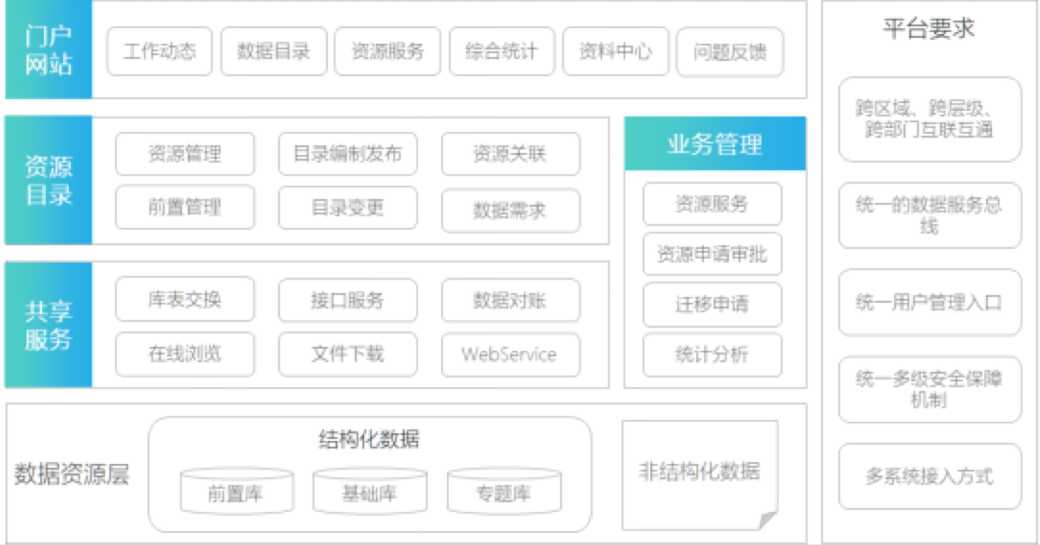
Task: Select the 基础库 database cylinder
Action: 370,491
